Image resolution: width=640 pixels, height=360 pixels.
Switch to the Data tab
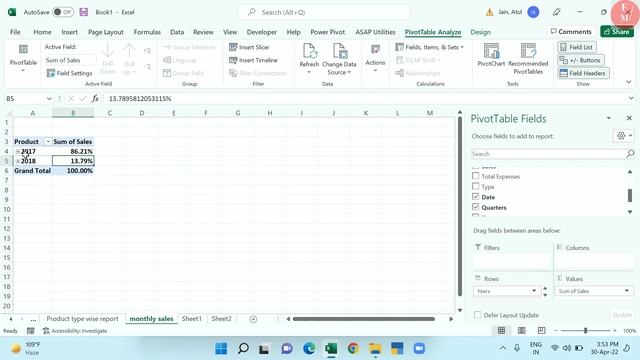(177, 32)
